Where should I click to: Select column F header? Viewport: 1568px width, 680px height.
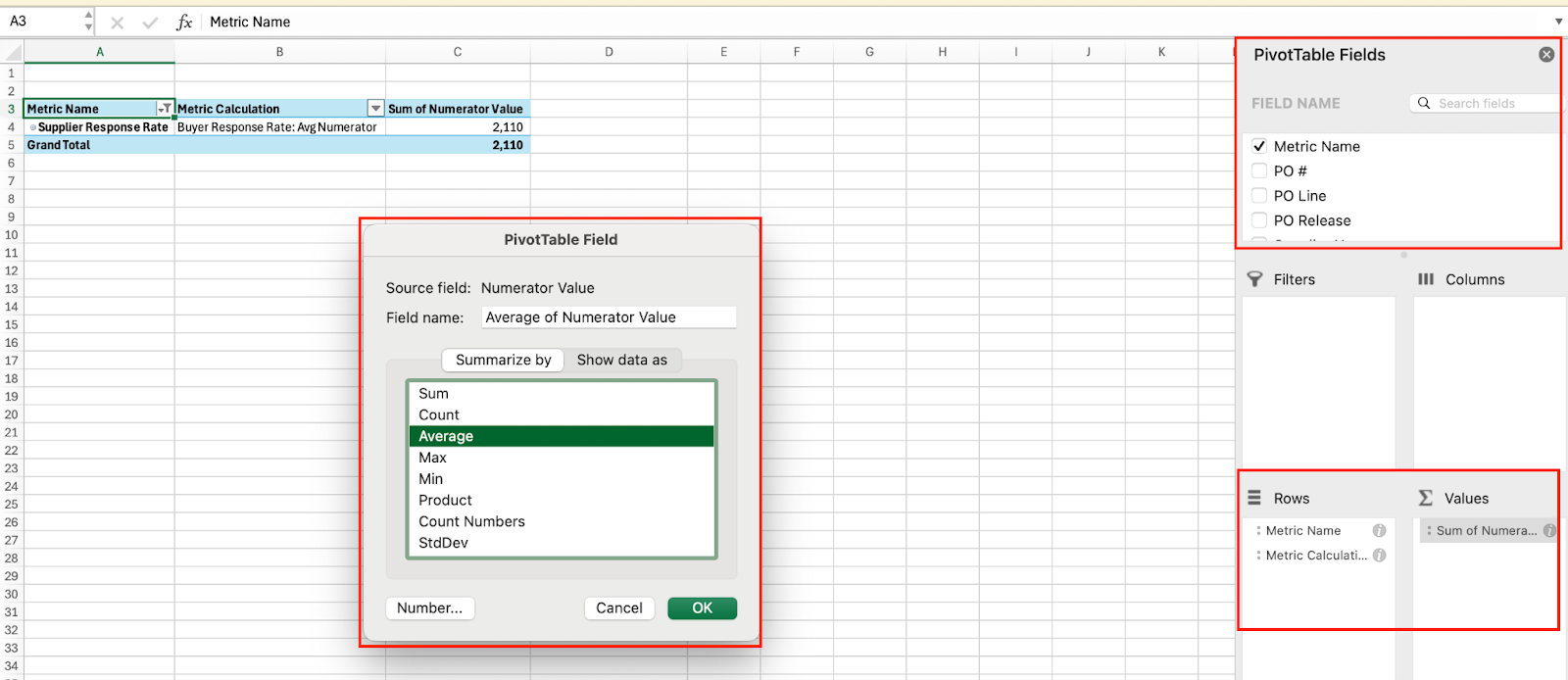click(797, 52)
